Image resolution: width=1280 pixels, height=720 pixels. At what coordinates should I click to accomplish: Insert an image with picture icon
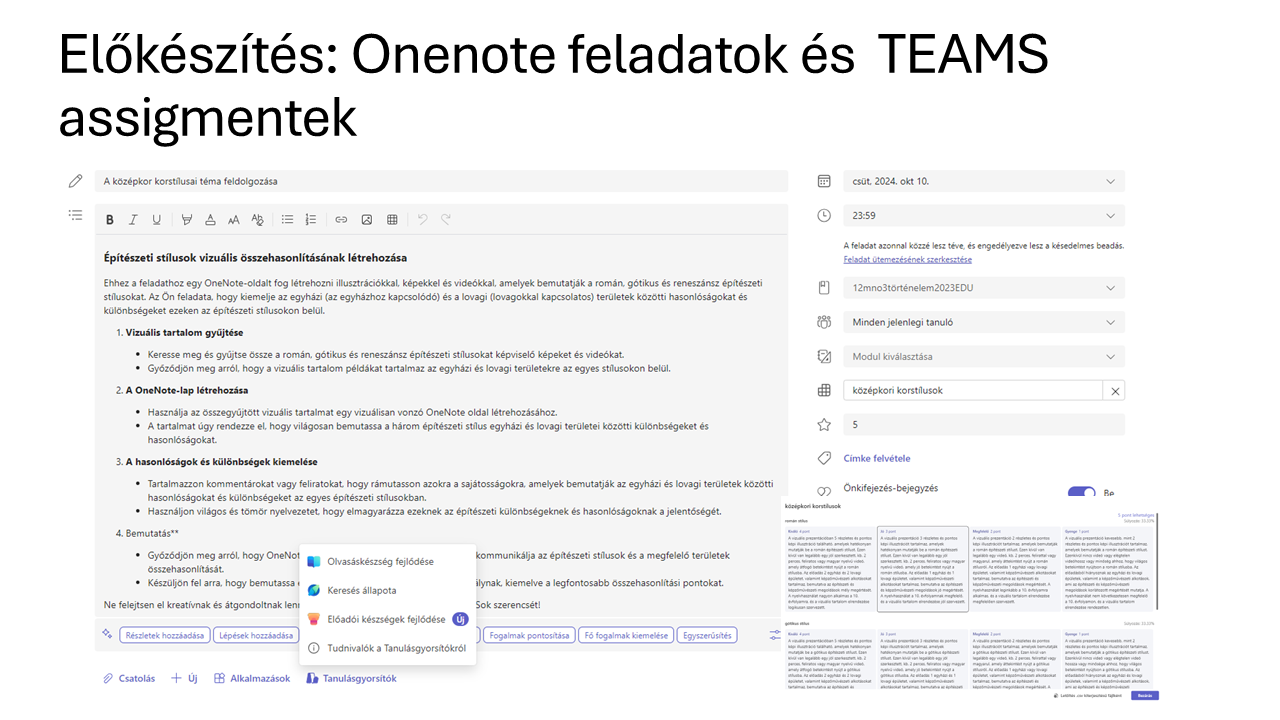pyautogui.click(x=367, y=220)
